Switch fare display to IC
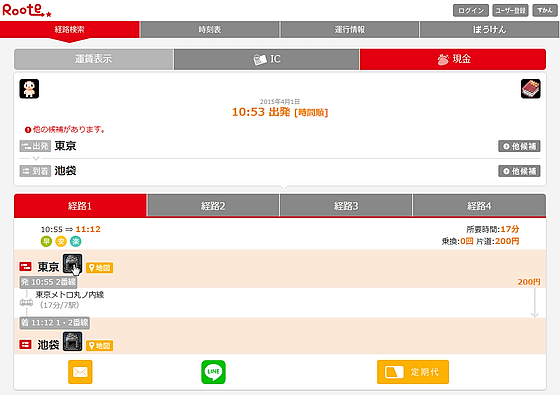560x395 pixels. click(266, 59)
